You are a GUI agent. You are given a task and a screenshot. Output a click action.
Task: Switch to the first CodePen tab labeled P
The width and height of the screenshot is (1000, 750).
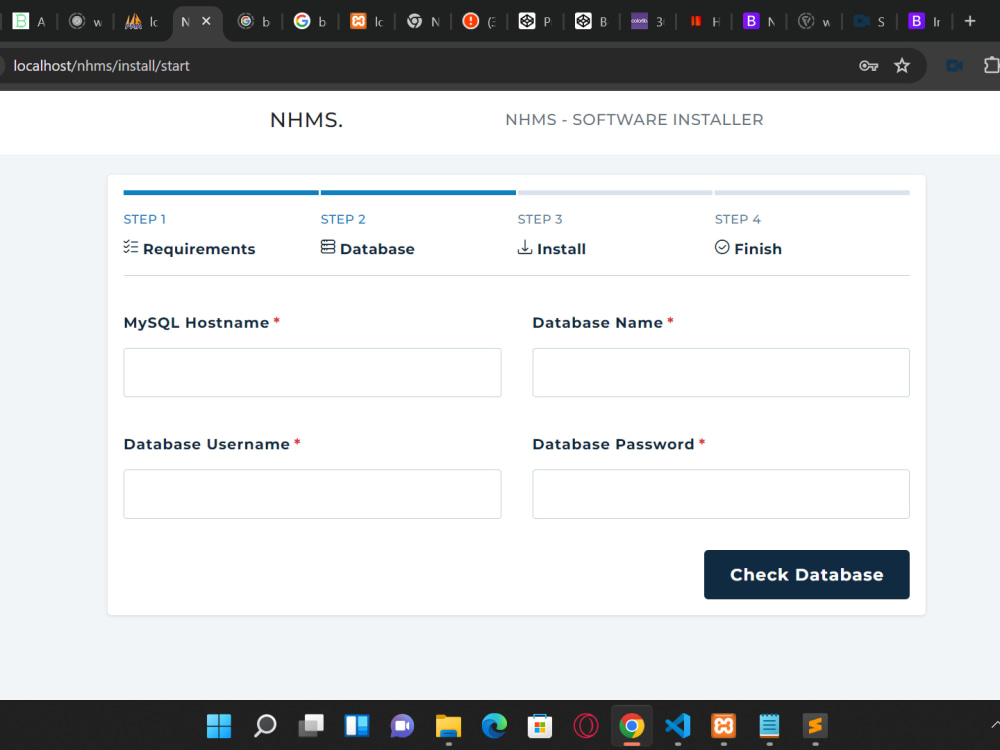536,22
